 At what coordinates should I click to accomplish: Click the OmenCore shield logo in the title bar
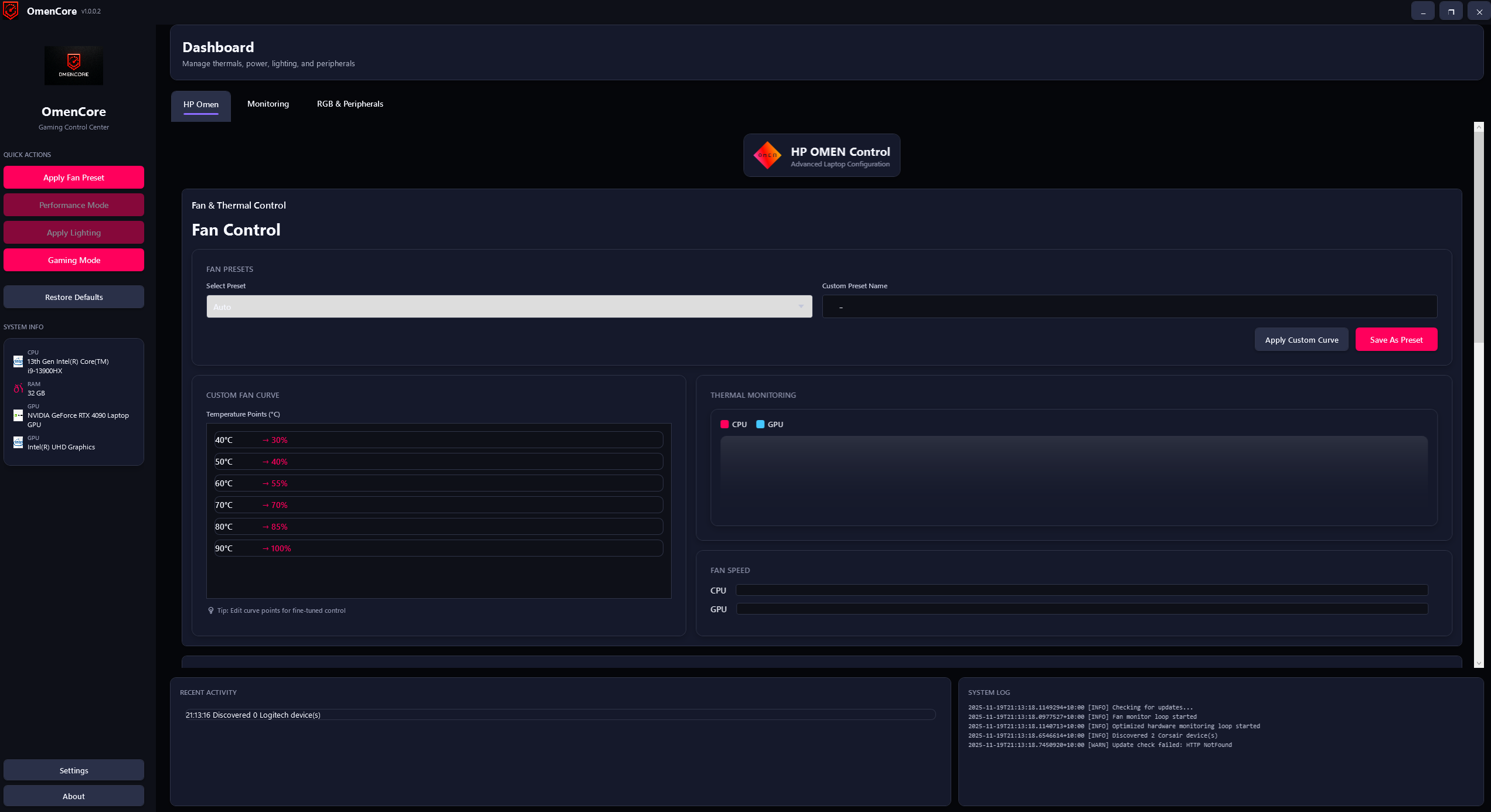click(x=11, y=11)
